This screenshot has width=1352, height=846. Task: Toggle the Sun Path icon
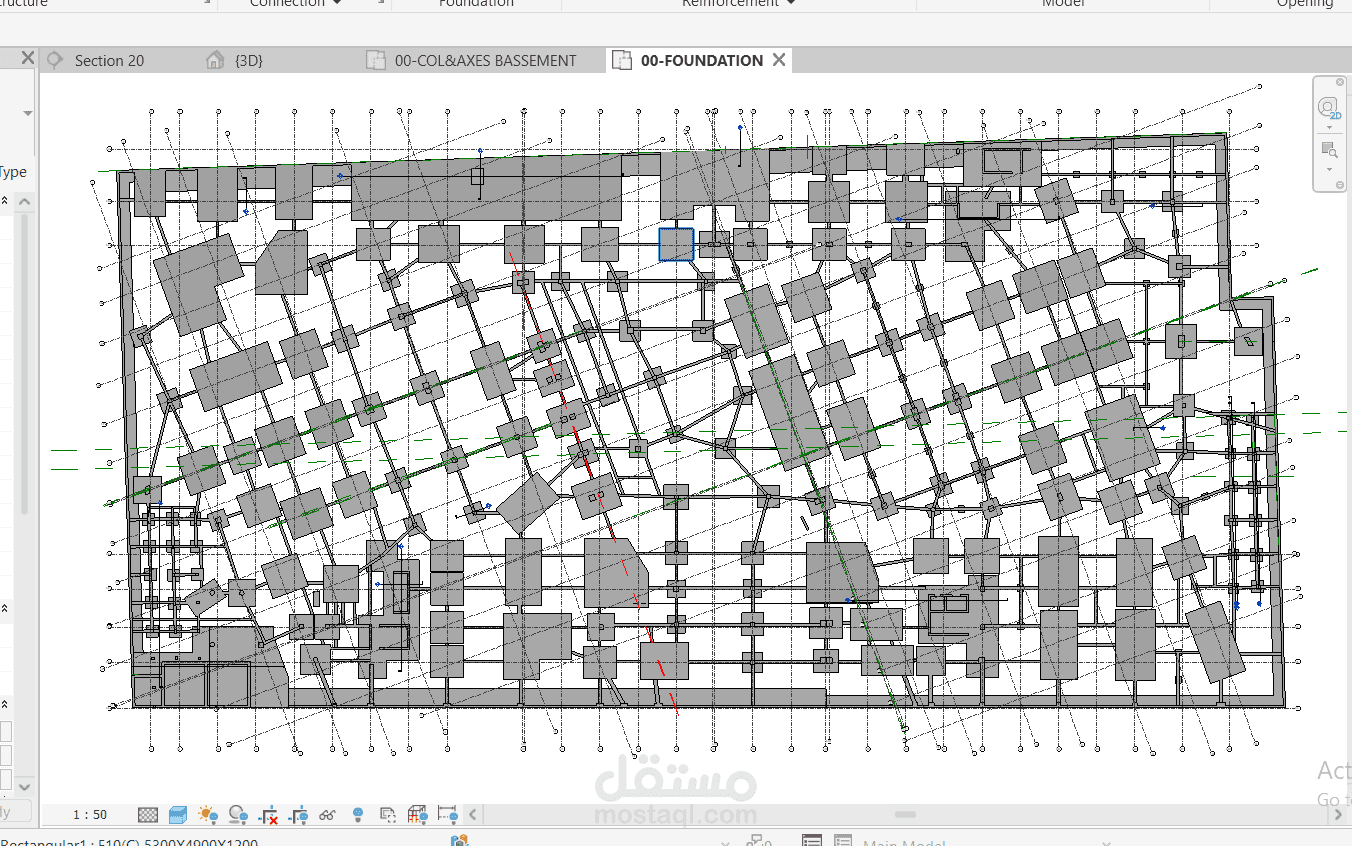point(208,815)
